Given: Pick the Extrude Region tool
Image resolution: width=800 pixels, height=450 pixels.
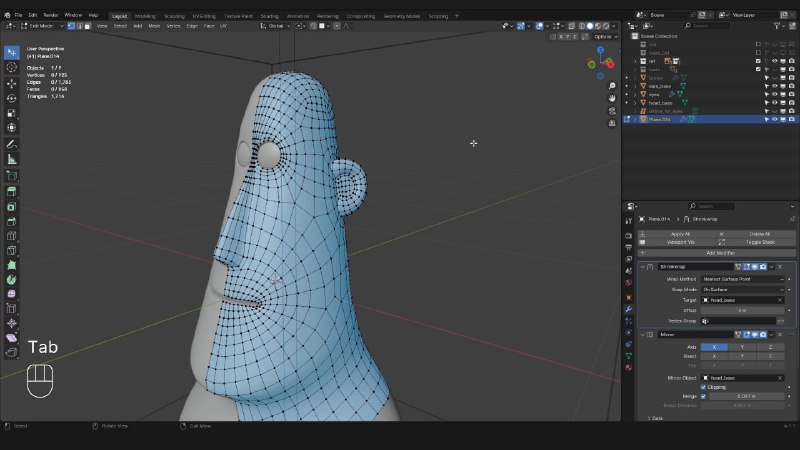Looking at the screenshot, I should pyautogui.click(x=12, y=192).
